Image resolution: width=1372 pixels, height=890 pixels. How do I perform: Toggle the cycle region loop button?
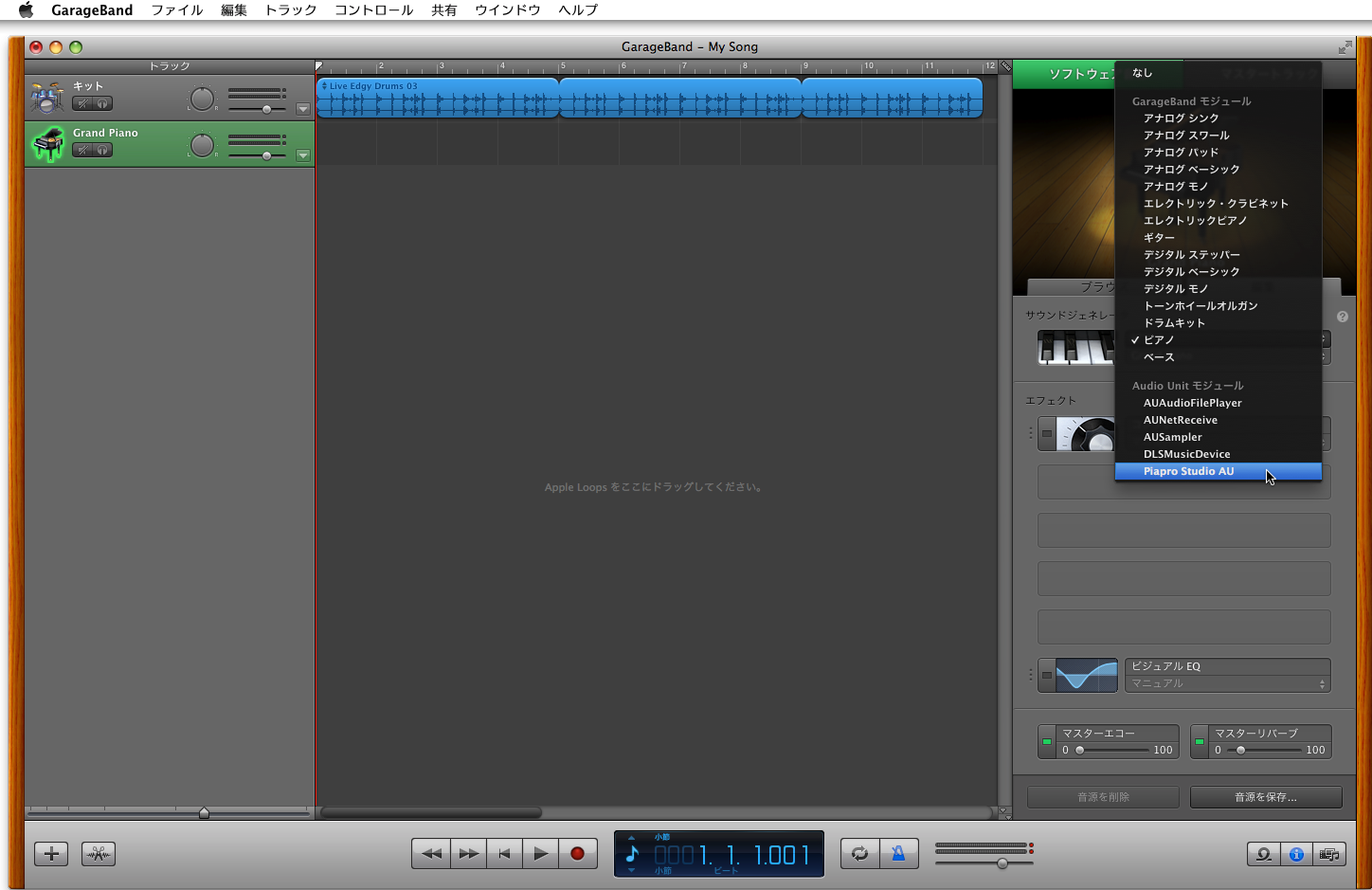pos(859,853)
